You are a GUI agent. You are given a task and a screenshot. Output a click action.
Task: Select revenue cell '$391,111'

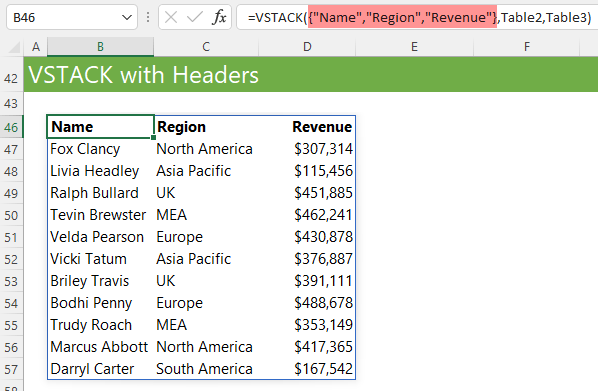pos(307,281)
